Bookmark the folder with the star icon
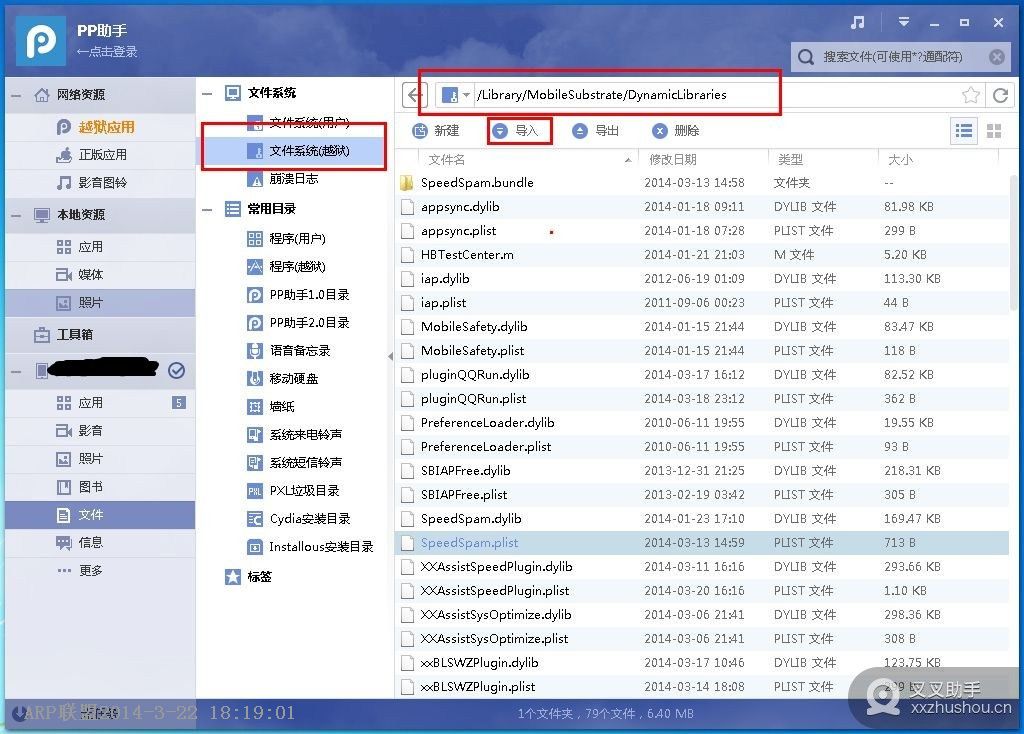 (x=970, y=95)
